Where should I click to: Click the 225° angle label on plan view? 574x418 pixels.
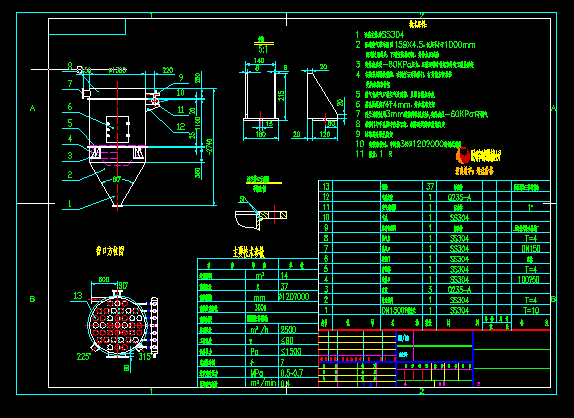pyautogui.click(x=83, y=357)
